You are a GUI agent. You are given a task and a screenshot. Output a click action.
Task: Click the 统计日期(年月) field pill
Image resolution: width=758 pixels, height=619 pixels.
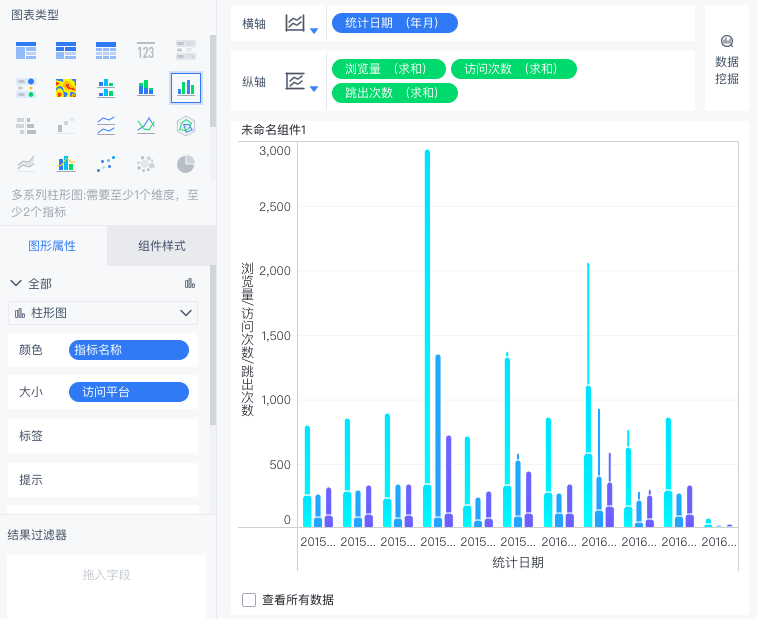coord(395,23)
